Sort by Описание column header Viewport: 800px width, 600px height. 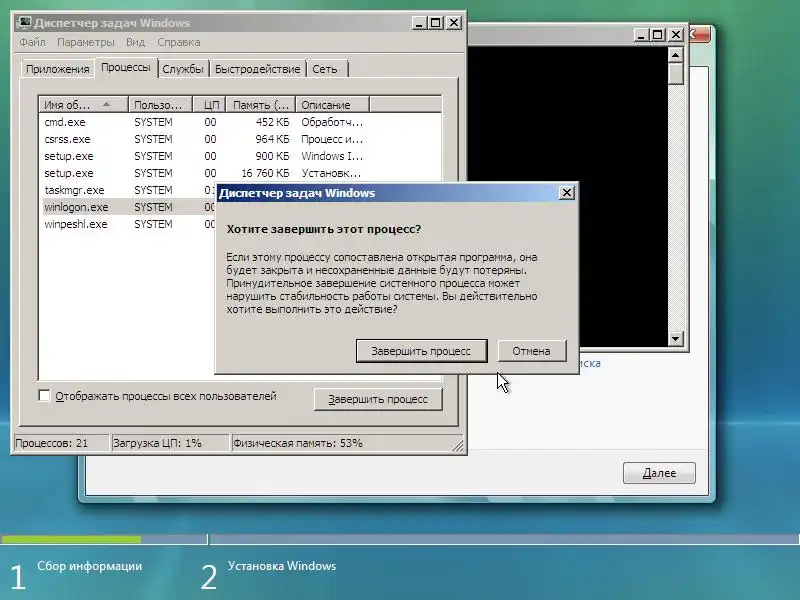point(333,105)
